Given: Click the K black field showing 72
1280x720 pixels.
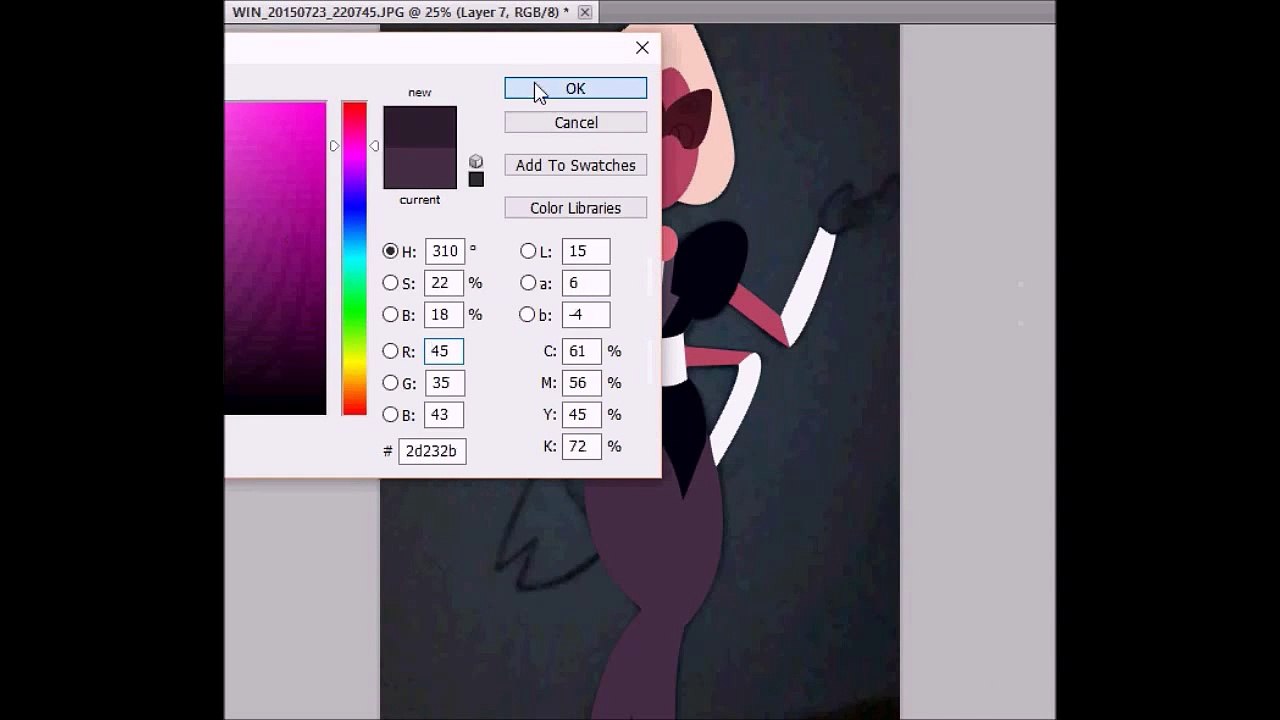Looking at the screenshot, I should [581, 446].
